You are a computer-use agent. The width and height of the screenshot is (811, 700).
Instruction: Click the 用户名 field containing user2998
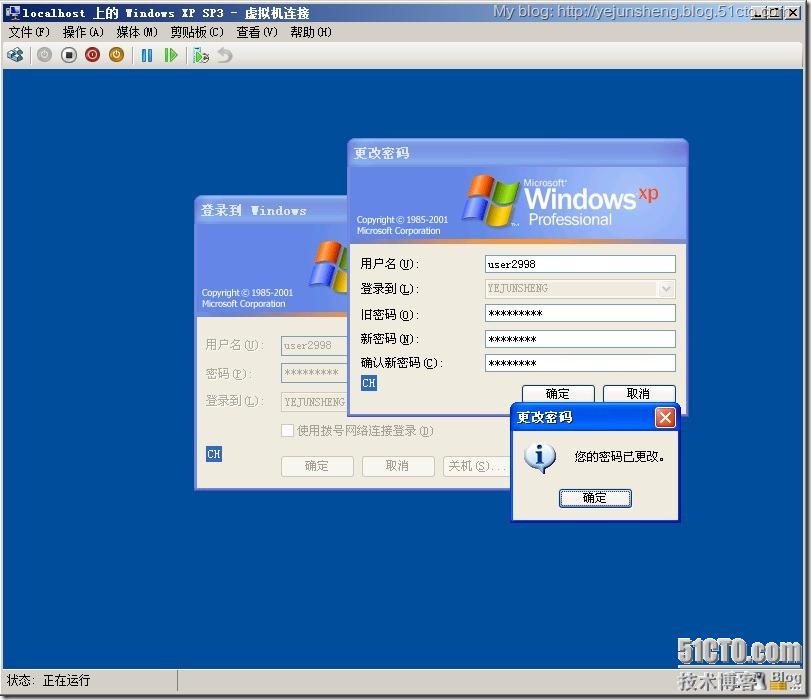tap(580, 264)
